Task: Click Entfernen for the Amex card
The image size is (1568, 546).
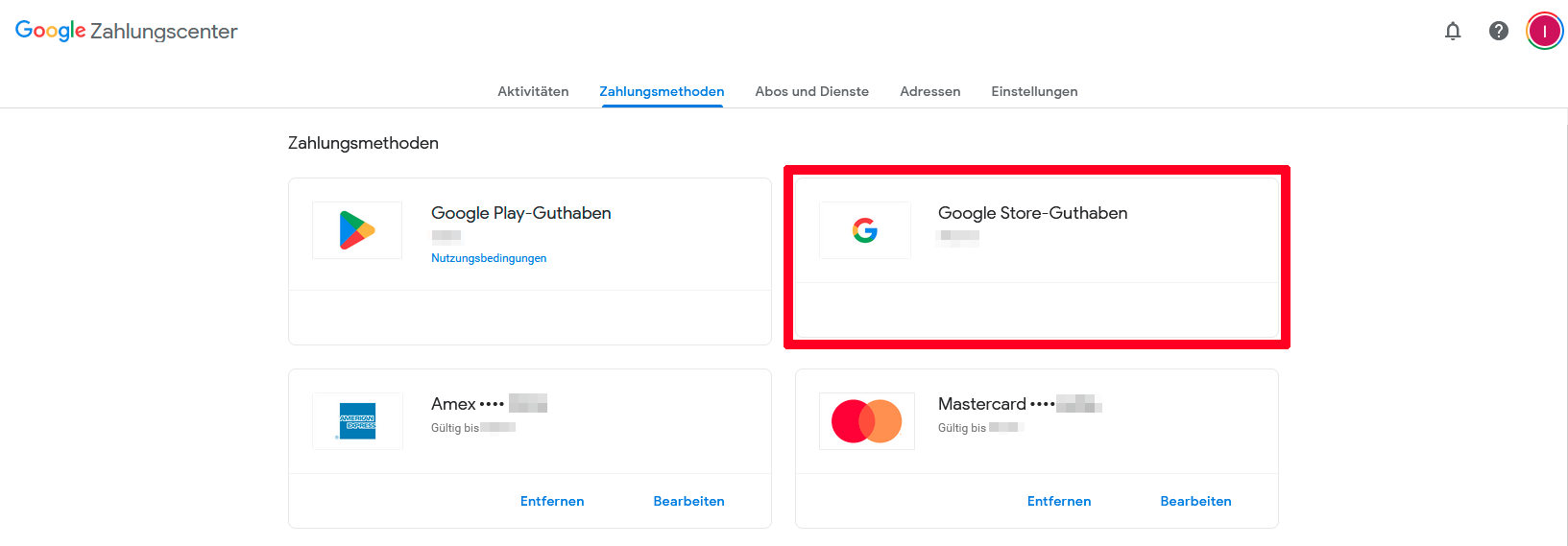Action: pyautogui.click(x=552, y=501)
